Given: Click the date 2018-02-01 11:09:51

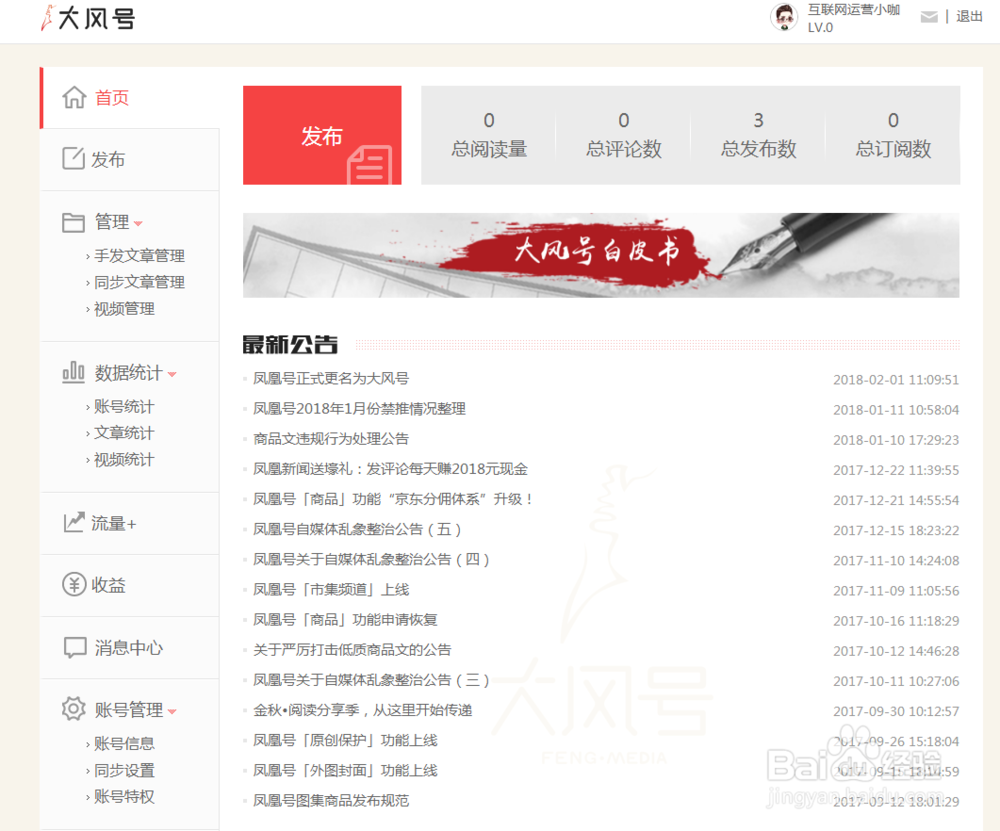Looking at the screenshot, I should coord(895,380).
